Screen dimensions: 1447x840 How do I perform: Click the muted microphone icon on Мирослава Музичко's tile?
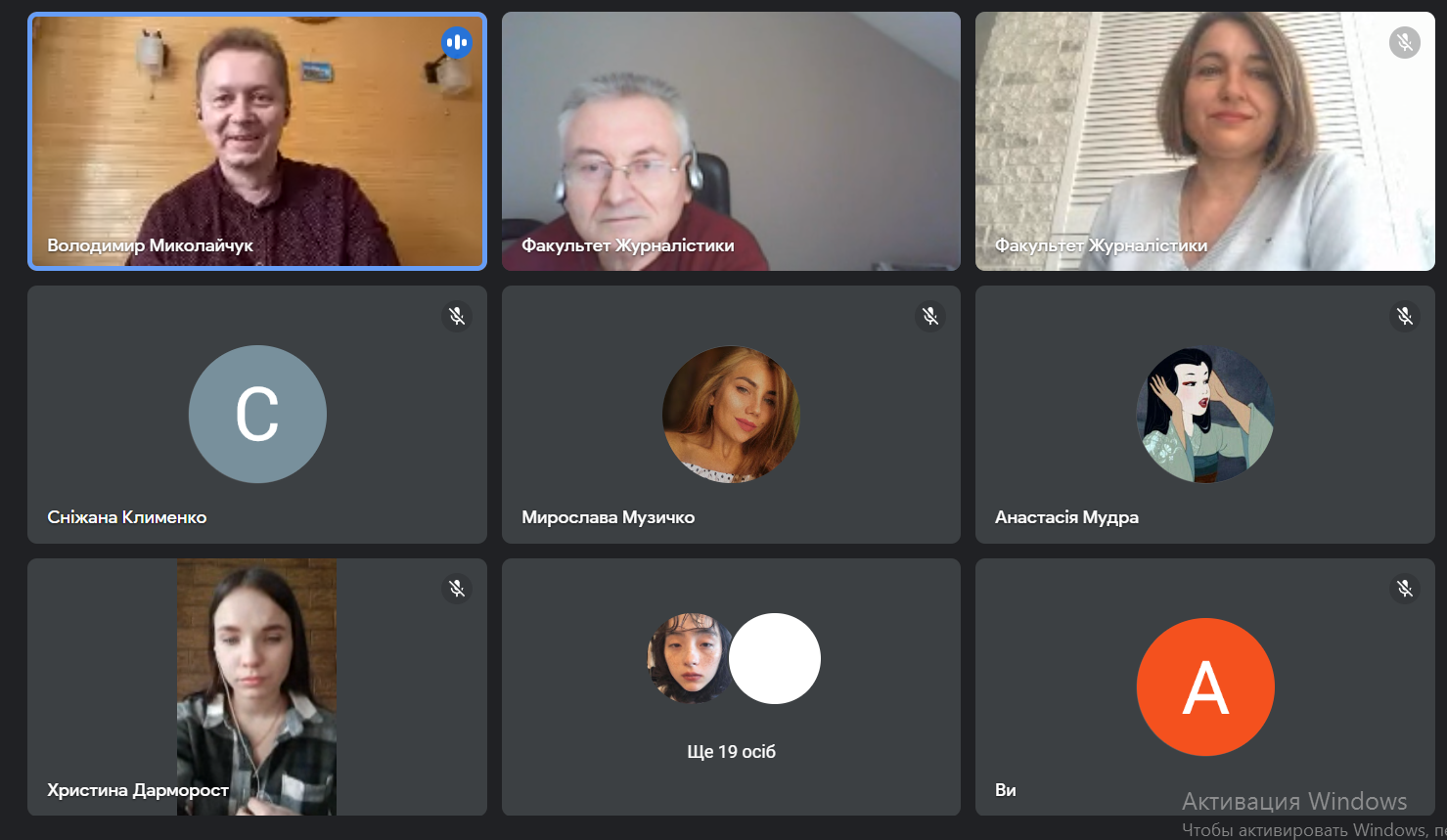pyautogui.click(x=930, y=316)
